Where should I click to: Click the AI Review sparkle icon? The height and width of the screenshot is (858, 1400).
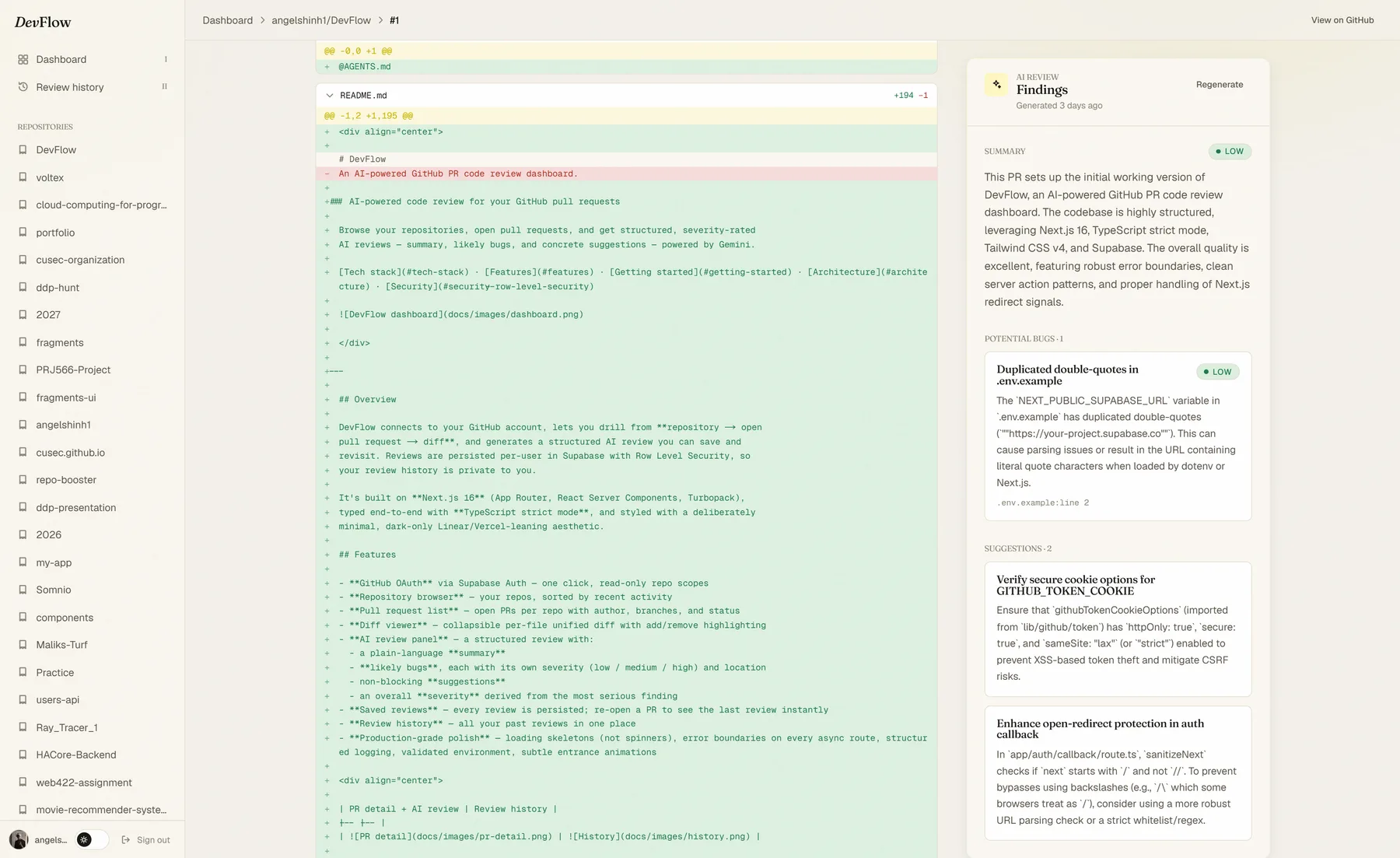point(996,84)
